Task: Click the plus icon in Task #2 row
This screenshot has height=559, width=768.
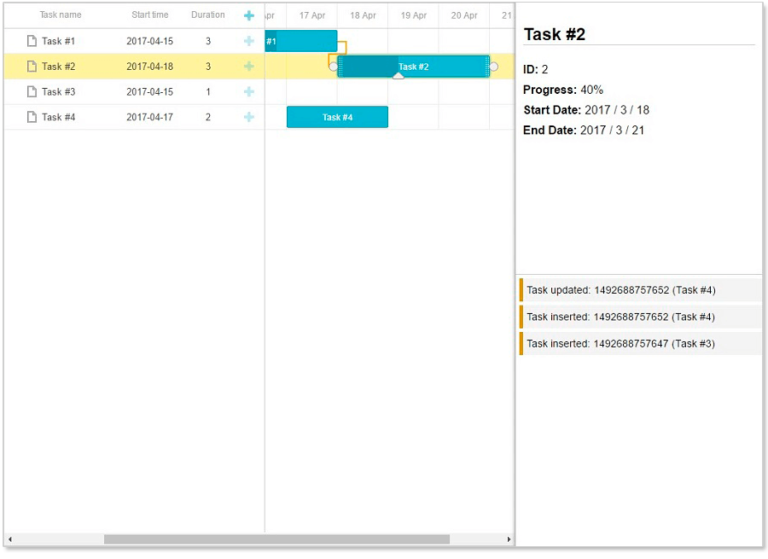Action: 249,66
